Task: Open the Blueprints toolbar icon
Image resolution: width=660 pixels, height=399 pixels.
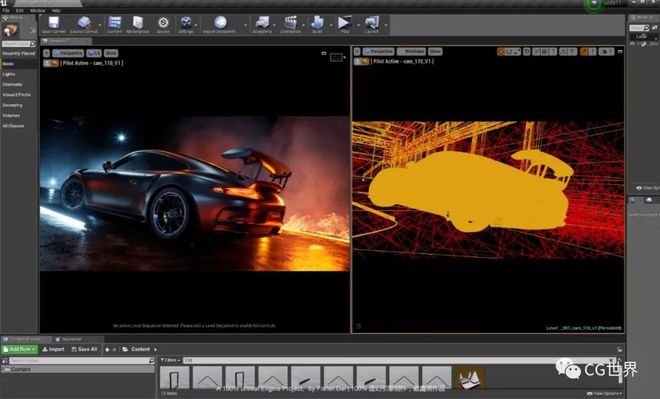Action: 263,23
